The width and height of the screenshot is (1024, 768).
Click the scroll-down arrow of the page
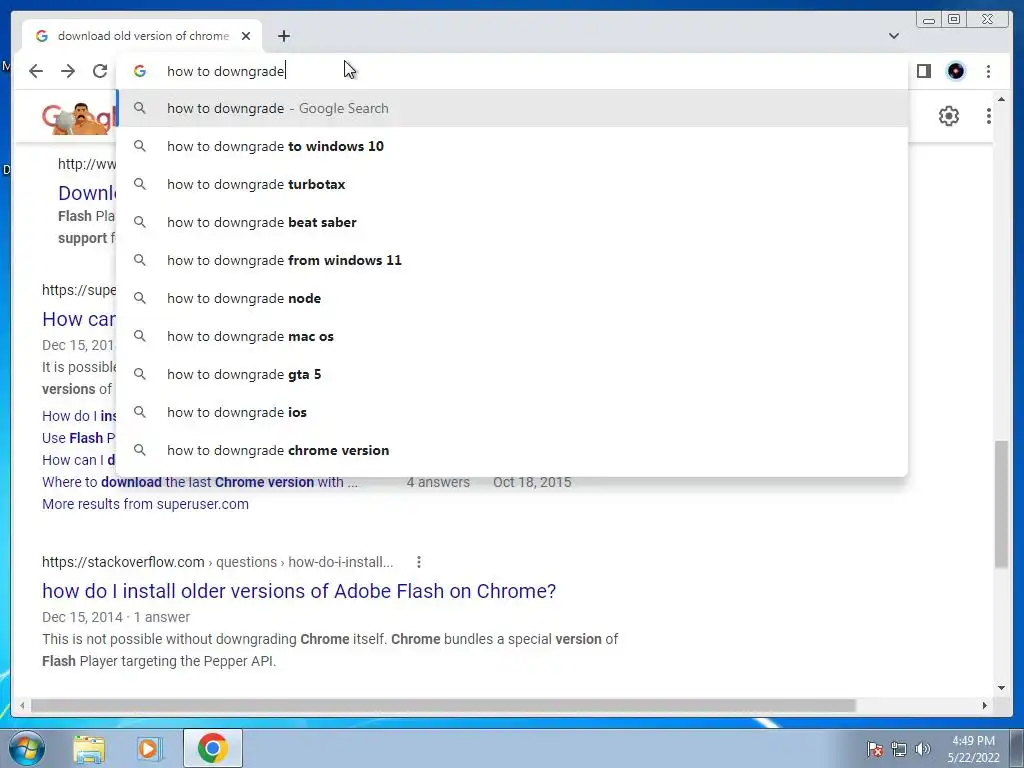[1001, 687]
